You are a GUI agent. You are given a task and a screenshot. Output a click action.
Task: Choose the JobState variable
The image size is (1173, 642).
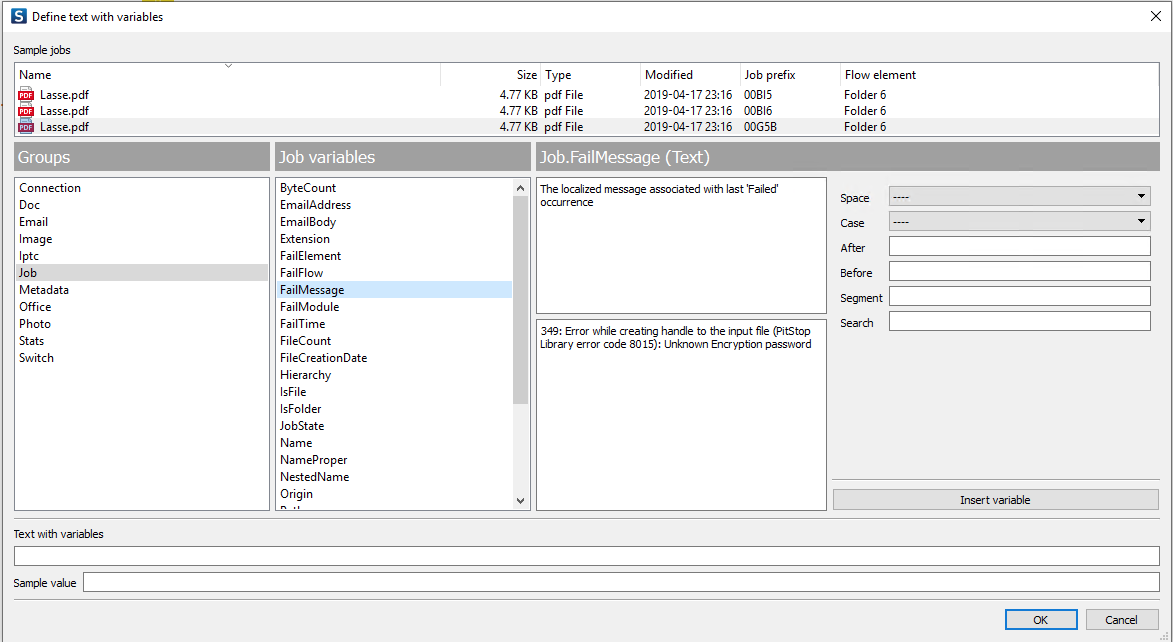(x=302, y=426)
